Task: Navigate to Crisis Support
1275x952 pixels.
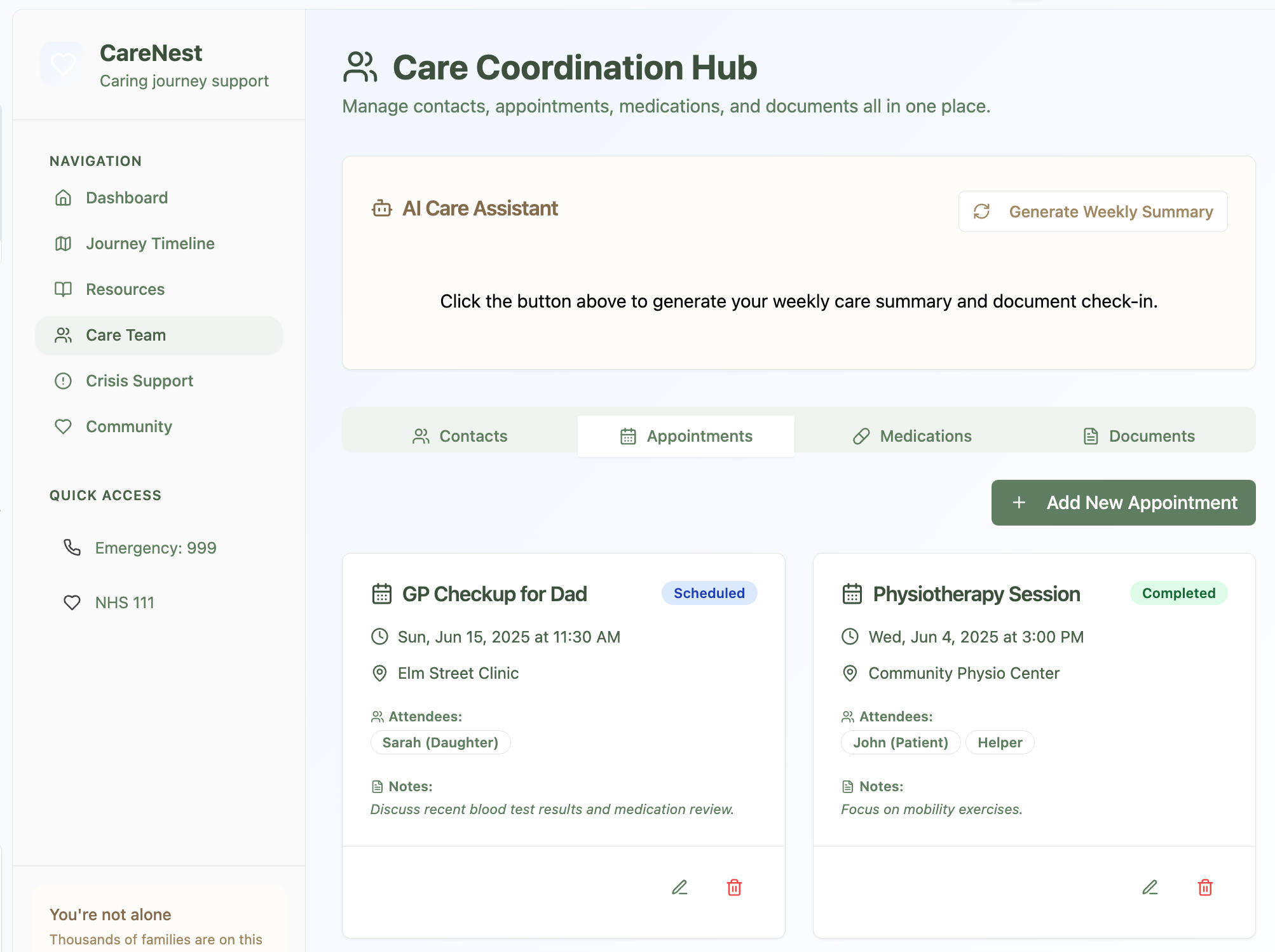Action: pos(139,381)
